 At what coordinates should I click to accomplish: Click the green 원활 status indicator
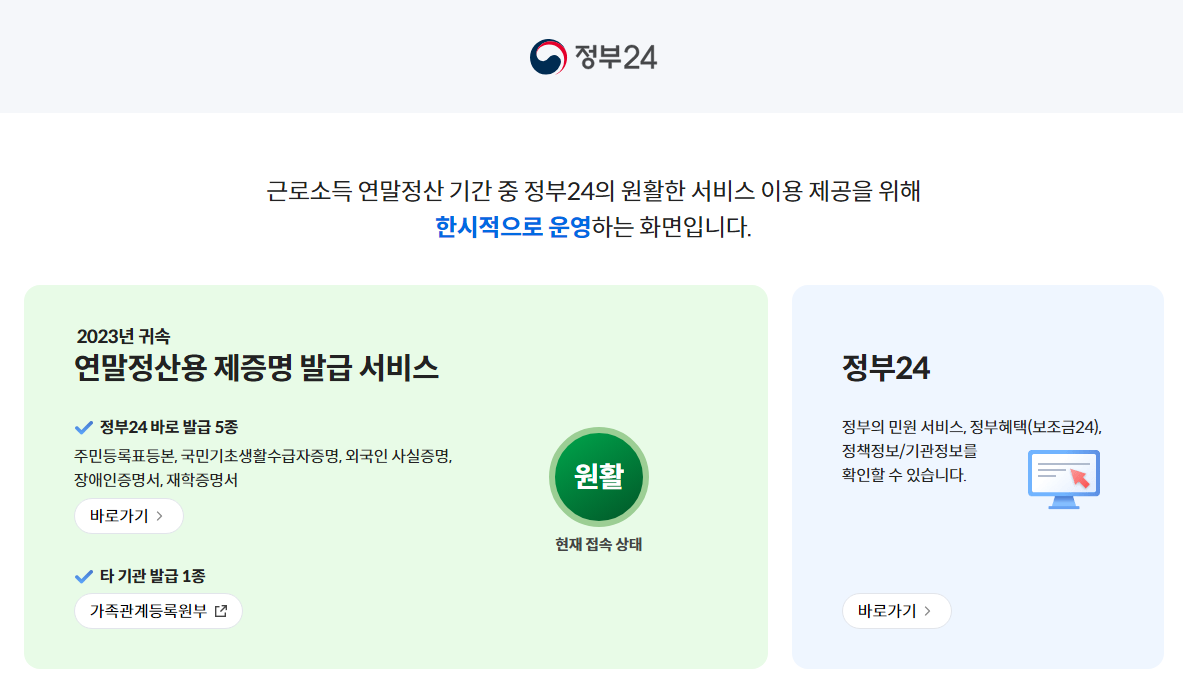[599, 477]
